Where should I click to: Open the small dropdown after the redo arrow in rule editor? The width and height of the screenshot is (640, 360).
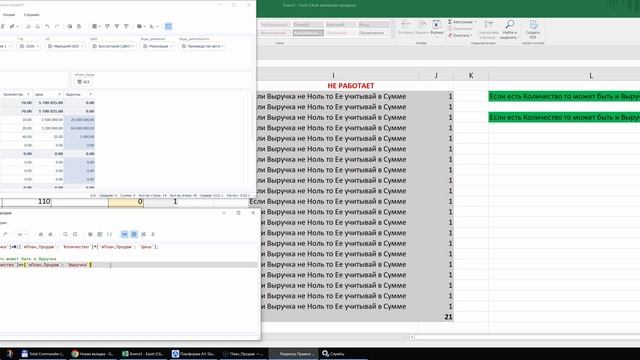point(22,234)
